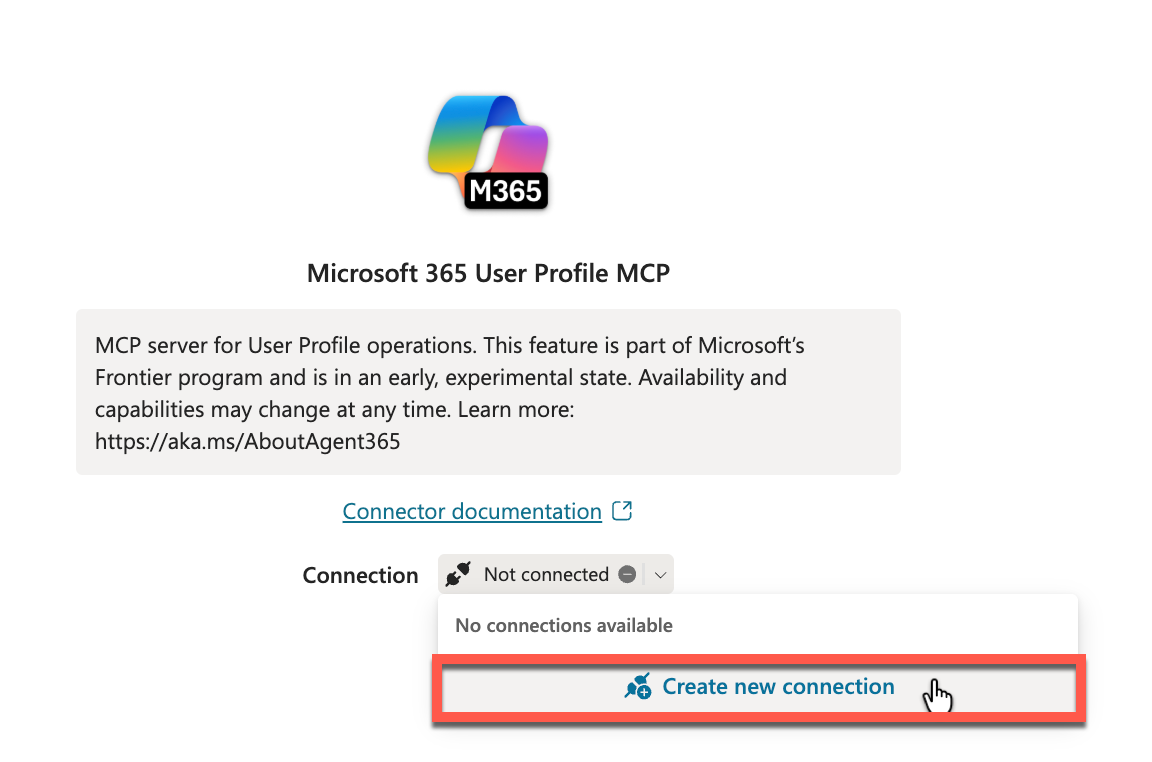1152x762 pixels.
Task: Click the Microsoft 365 User Profile MCP title
Action: [x=488, y=273]
